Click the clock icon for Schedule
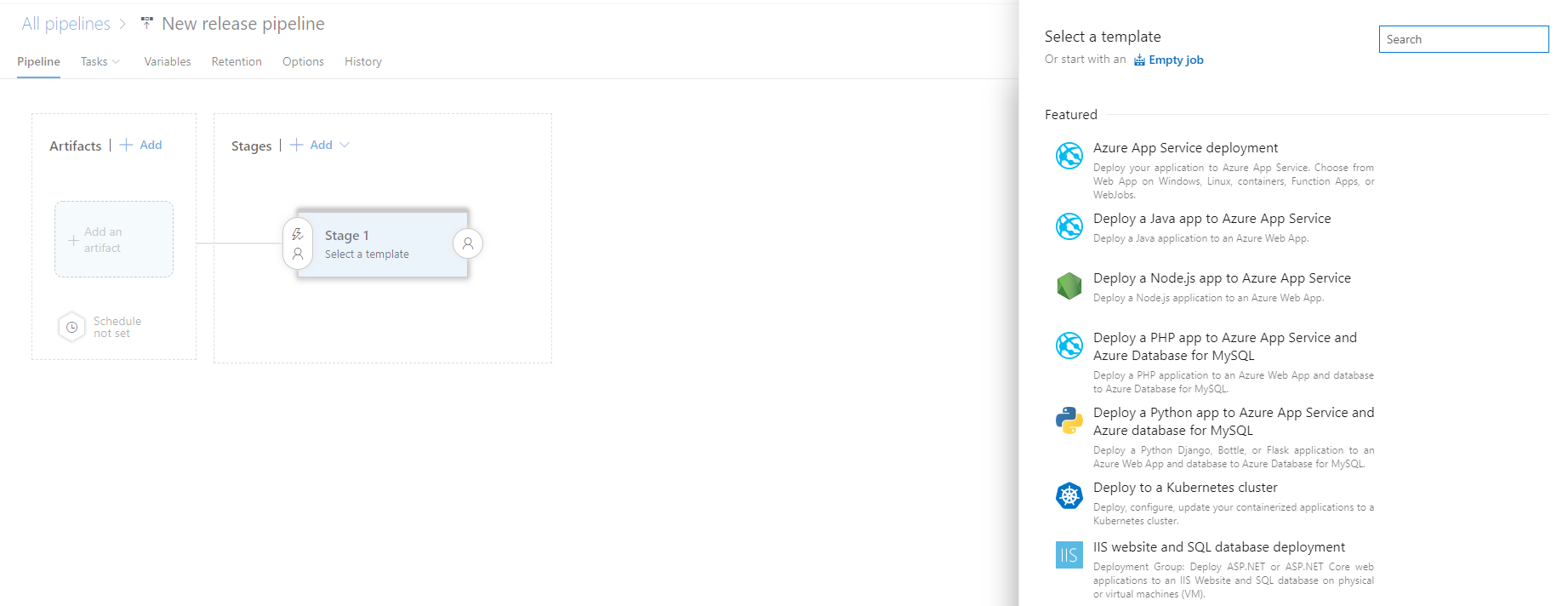This screenshot has width=1568, height=606. point(72,327)
